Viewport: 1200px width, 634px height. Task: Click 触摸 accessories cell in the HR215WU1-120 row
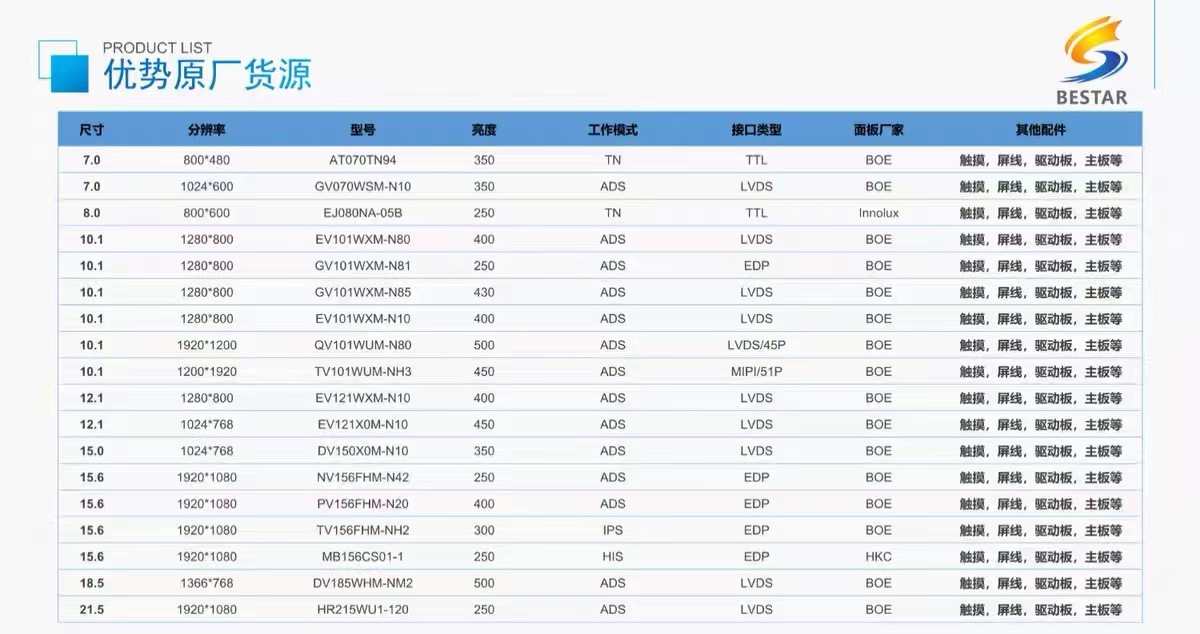click(x=1041, y=610)
